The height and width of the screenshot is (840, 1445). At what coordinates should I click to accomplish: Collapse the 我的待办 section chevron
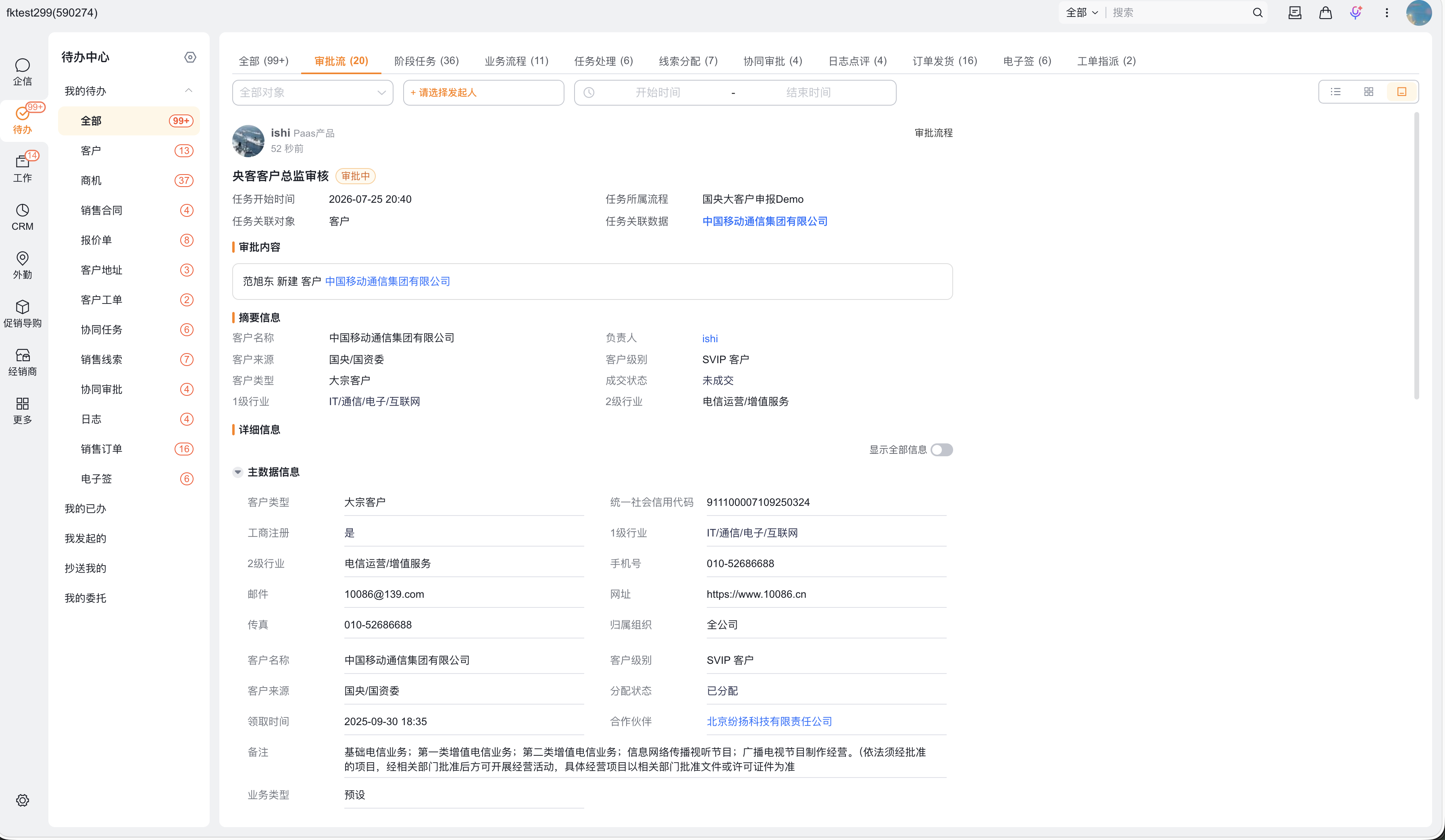coord(188,91)
